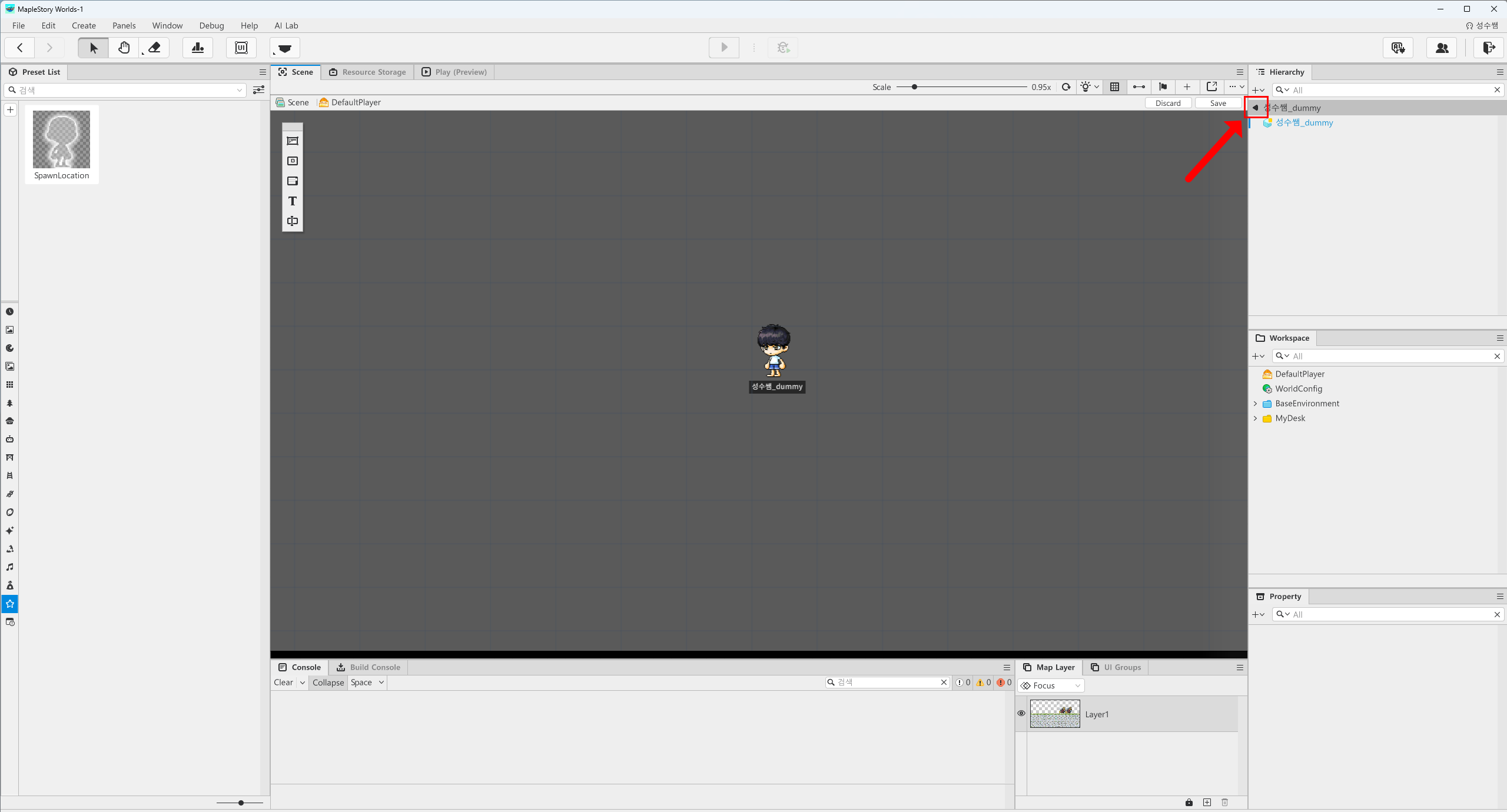Click the topmost icon in scene toolbox
Screen dimensions: 1507x812
[293, 141]
